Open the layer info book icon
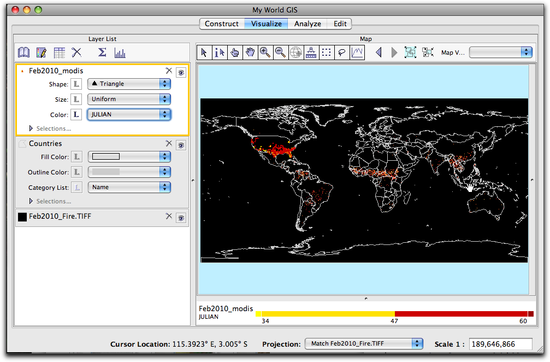 (24, 53)
